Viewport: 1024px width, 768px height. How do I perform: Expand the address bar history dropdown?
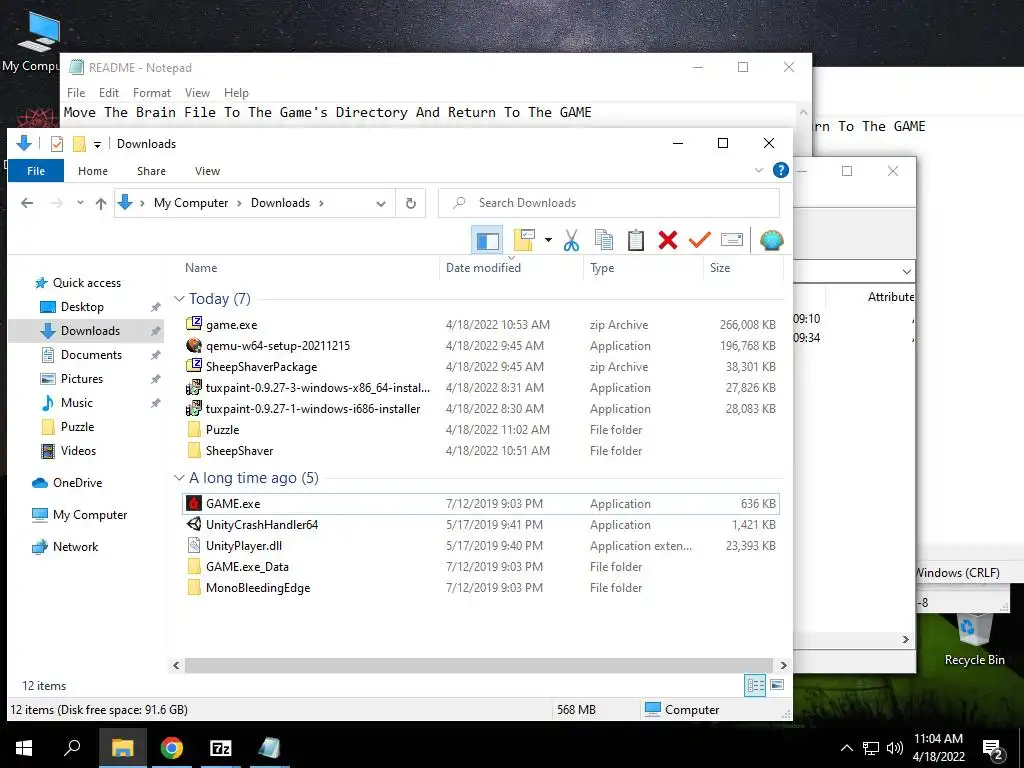point(381,203)
